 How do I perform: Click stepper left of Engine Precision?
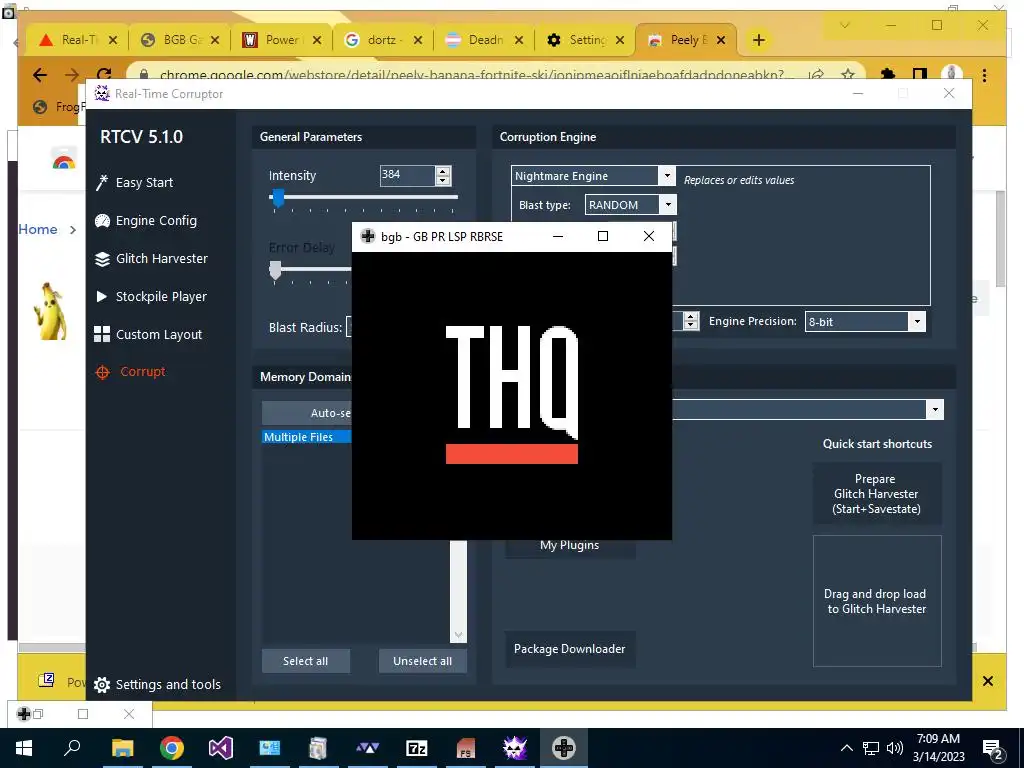[690, 321]
